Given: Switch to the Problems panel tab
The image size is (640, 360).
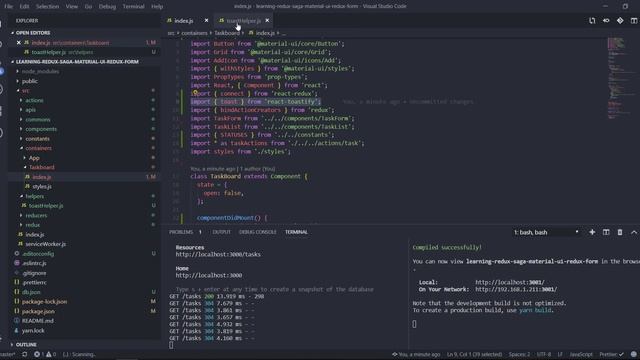Looking at the screenshot, I should coord(181,232).
